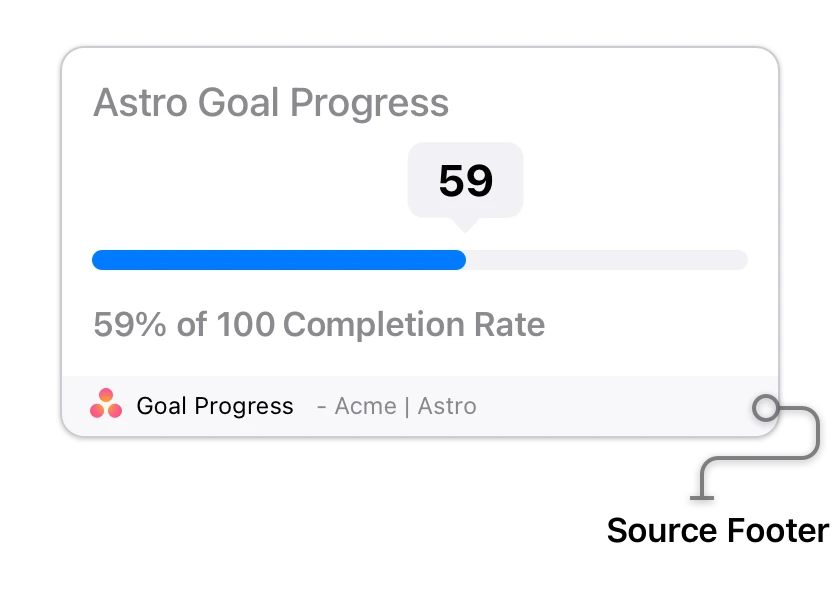This screenshot has width=840, height=598.
Task: Select the Astro Goal Progress card title
Action: (x=271, y=102)
